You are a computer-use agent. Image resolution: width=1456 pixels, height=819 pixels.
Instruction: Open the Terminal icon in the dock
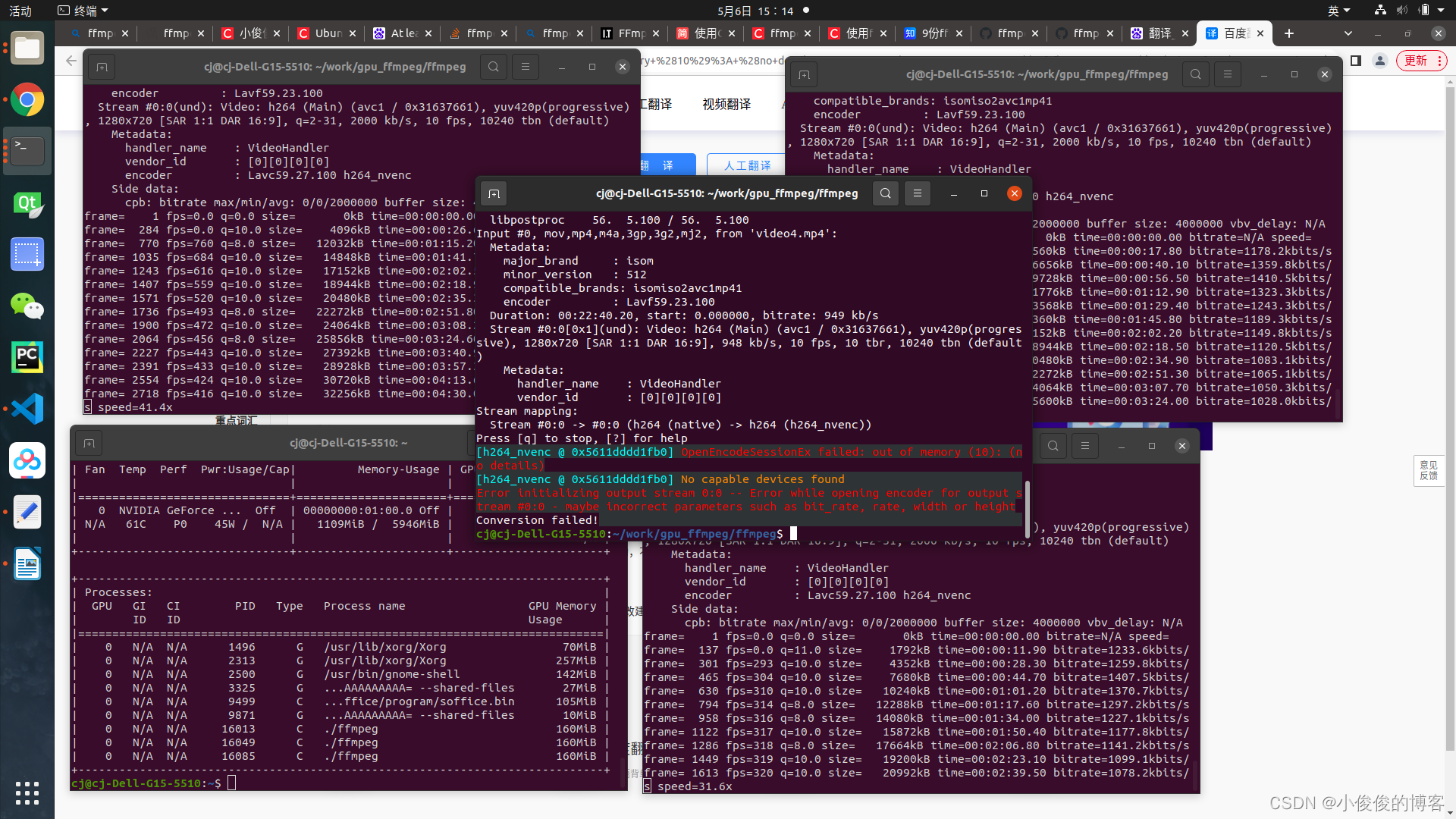[x=27, y=151]
